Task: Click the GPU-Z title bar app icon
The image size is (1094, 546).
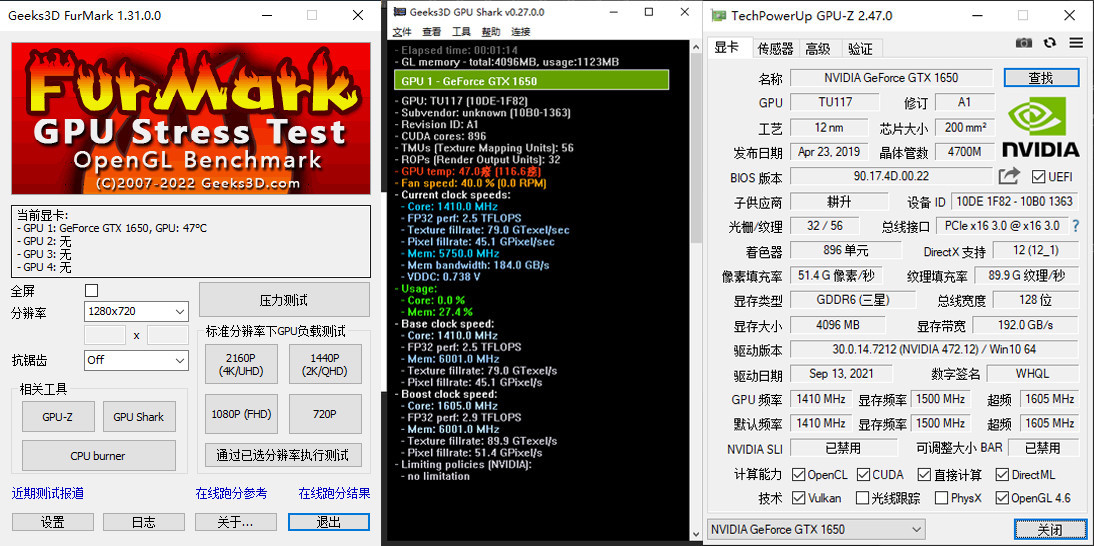Action: (x=718, y=15)
